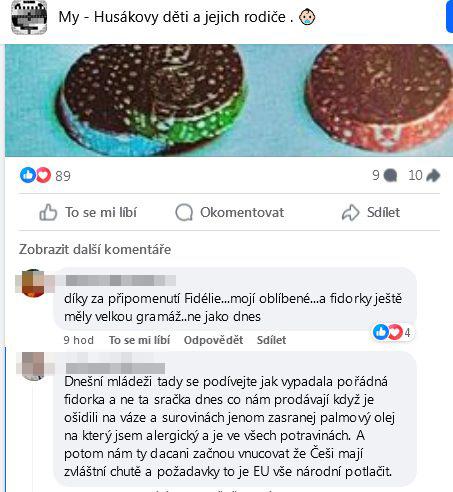View the post's like reaction icon
Image resolution: width=453 pixels, height=492 pixels.
click(28, 175)
